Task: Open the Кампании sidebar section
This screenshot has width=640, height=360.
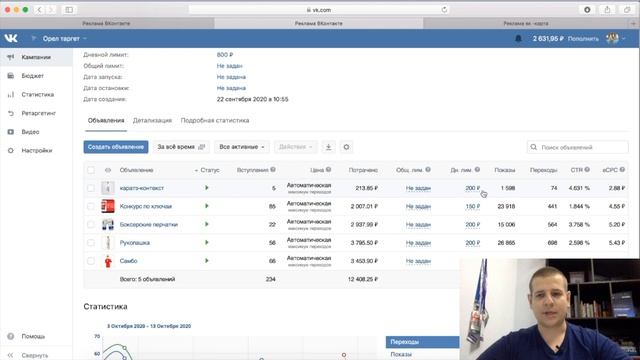Action: click(x=36, y=57)
